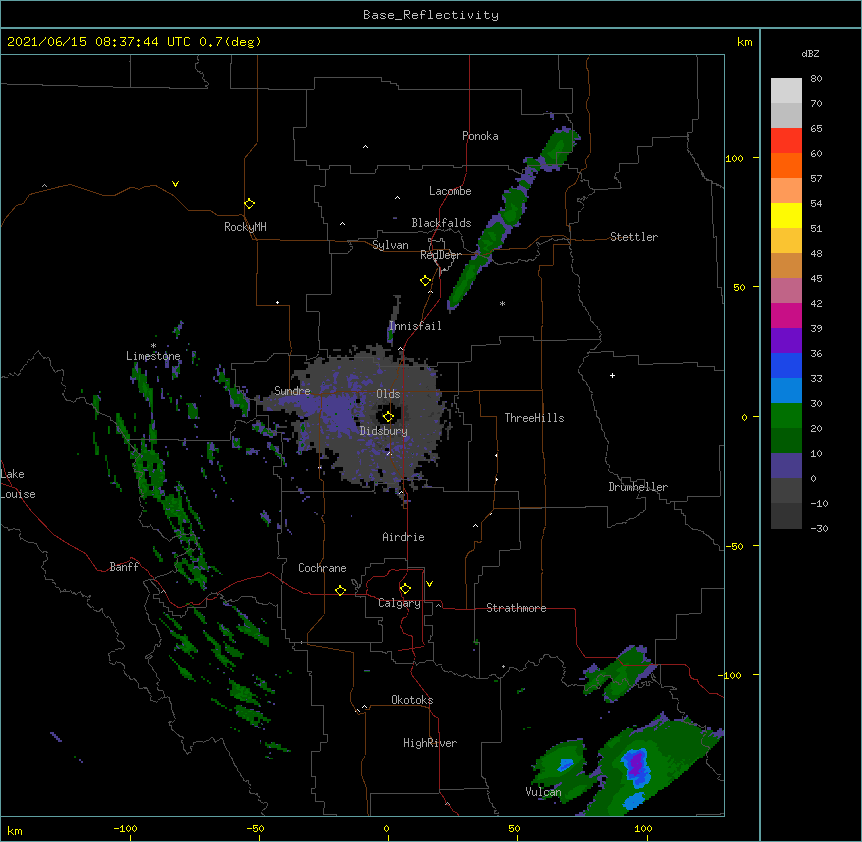
Task: Click the yellow v marker east of Calgary
Action: (x=429, y=584)
